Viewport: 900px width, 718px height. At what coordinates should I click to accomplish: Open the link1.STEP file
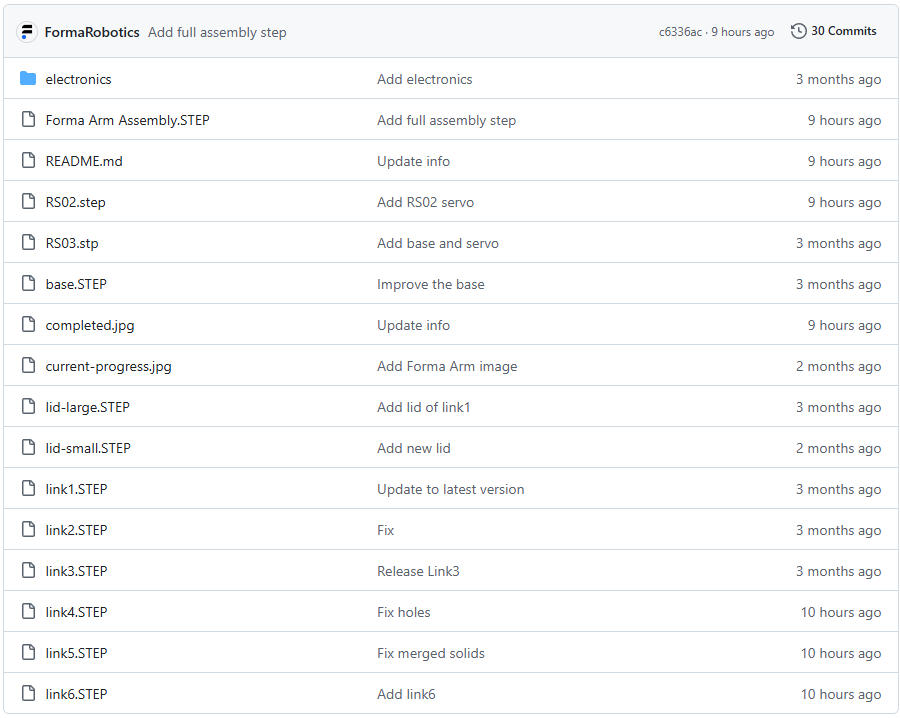(x=76, y=489)
